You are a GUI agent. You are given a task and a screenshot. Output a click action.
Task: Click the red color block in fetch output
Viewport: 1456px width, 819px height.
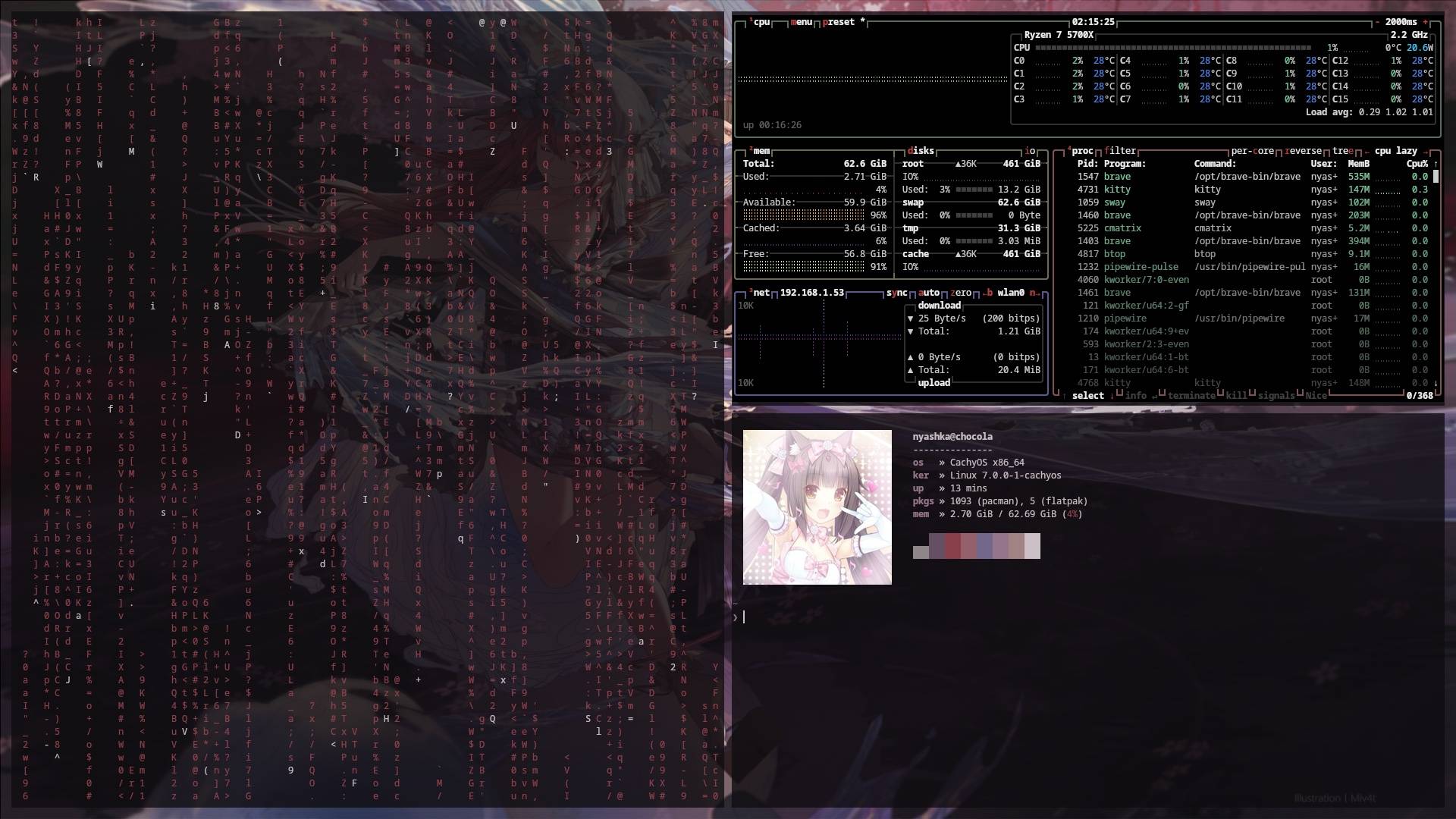click(x=952, y=546)
